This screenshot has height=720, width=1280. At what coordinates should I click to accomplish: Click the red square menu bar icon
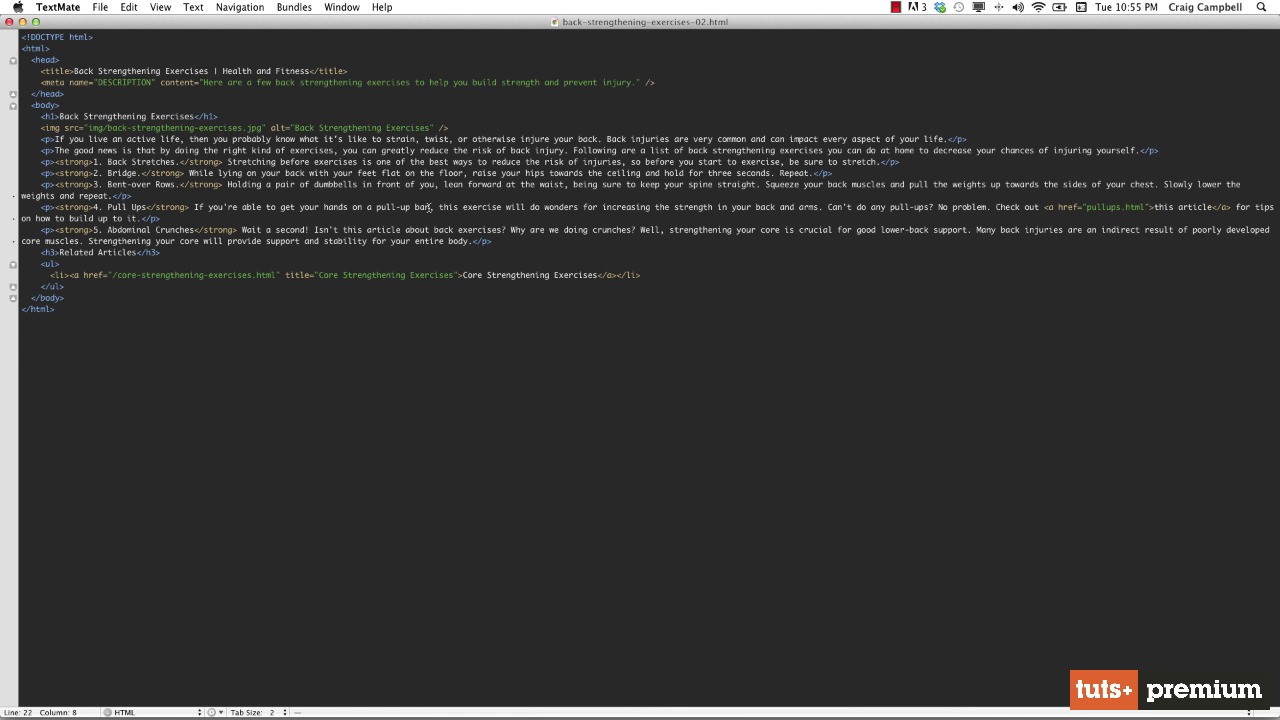tap(896, 7)
